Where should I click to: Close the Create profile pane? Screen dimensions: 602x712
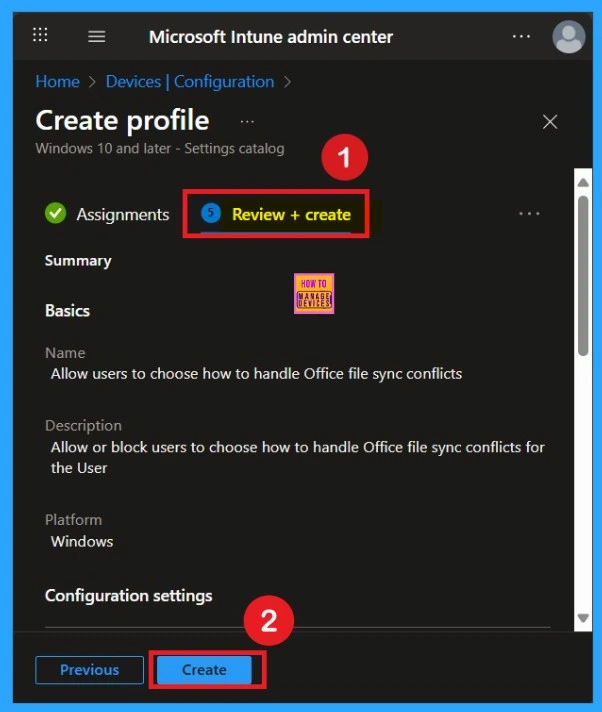point(550,122)
